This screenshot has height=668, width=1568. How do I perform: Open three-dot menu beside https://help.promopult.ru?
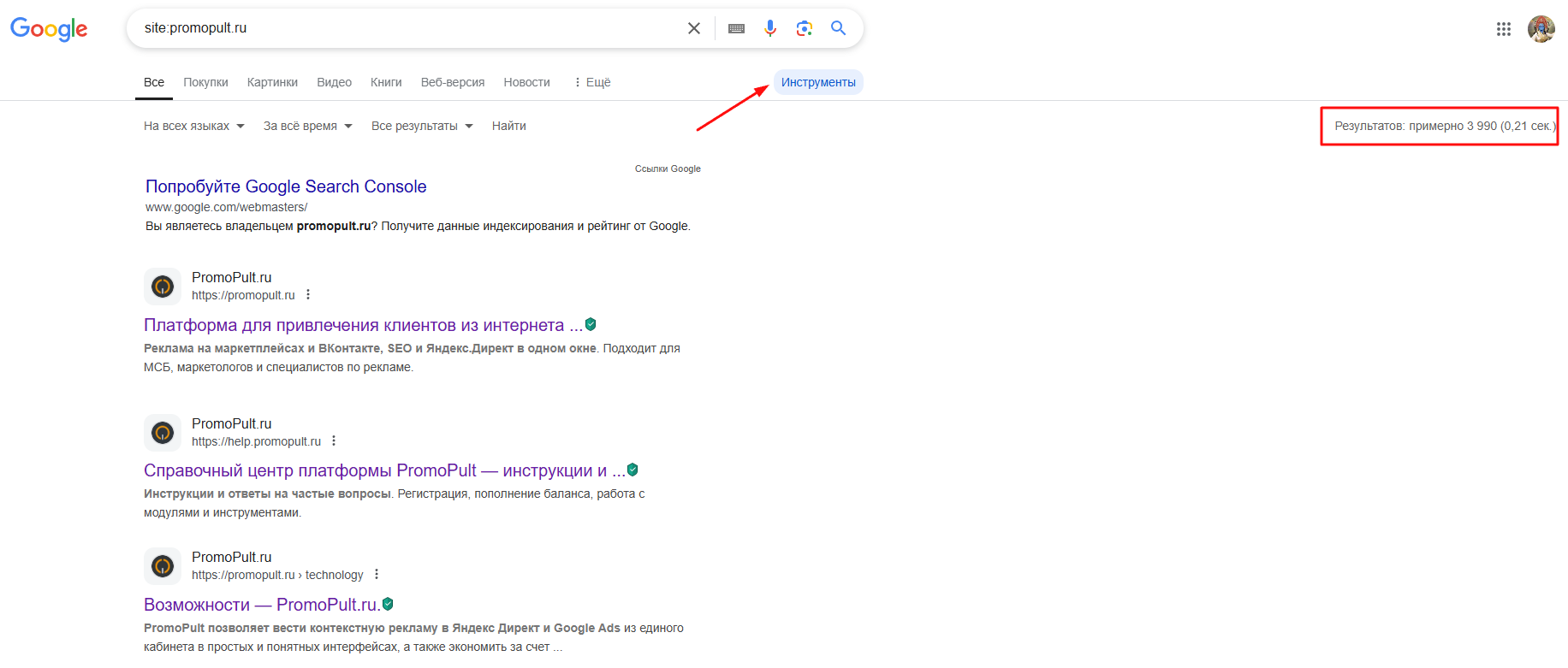334,441
